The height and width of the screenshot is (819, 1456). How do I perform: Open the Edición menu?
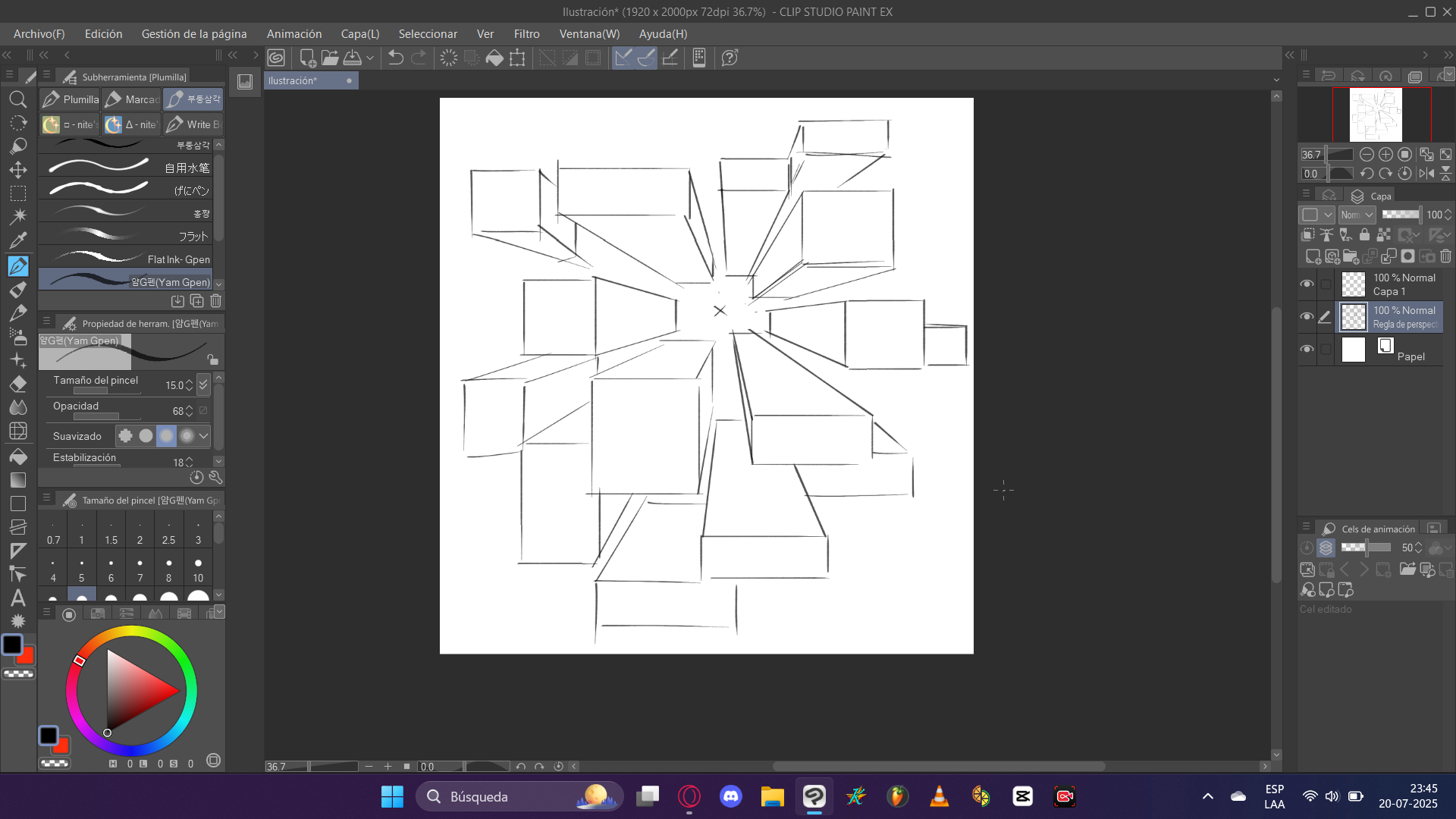[x=103, y=34]
